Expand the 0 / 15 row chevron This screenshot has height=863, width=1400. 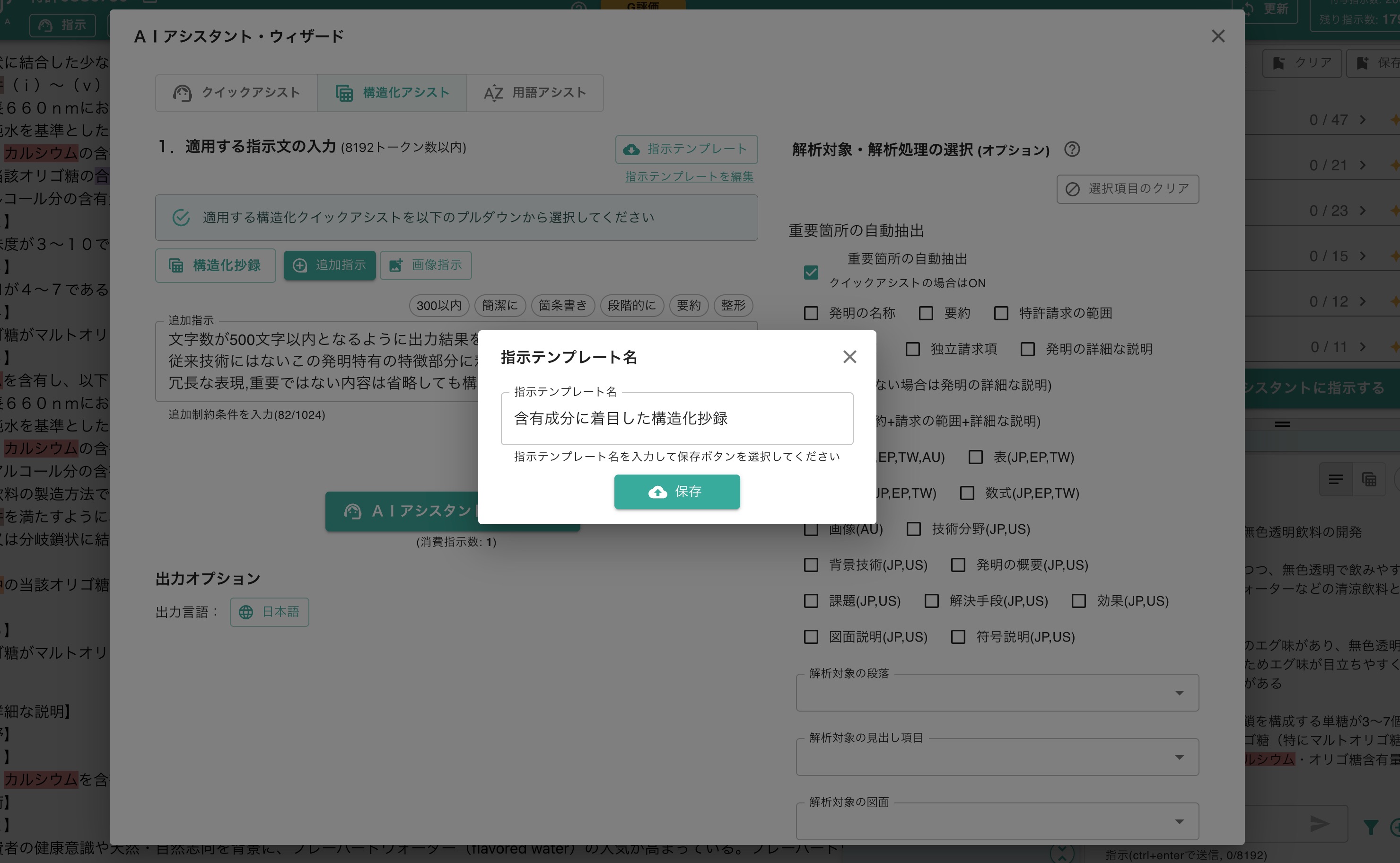click(x=1363, y=256)
